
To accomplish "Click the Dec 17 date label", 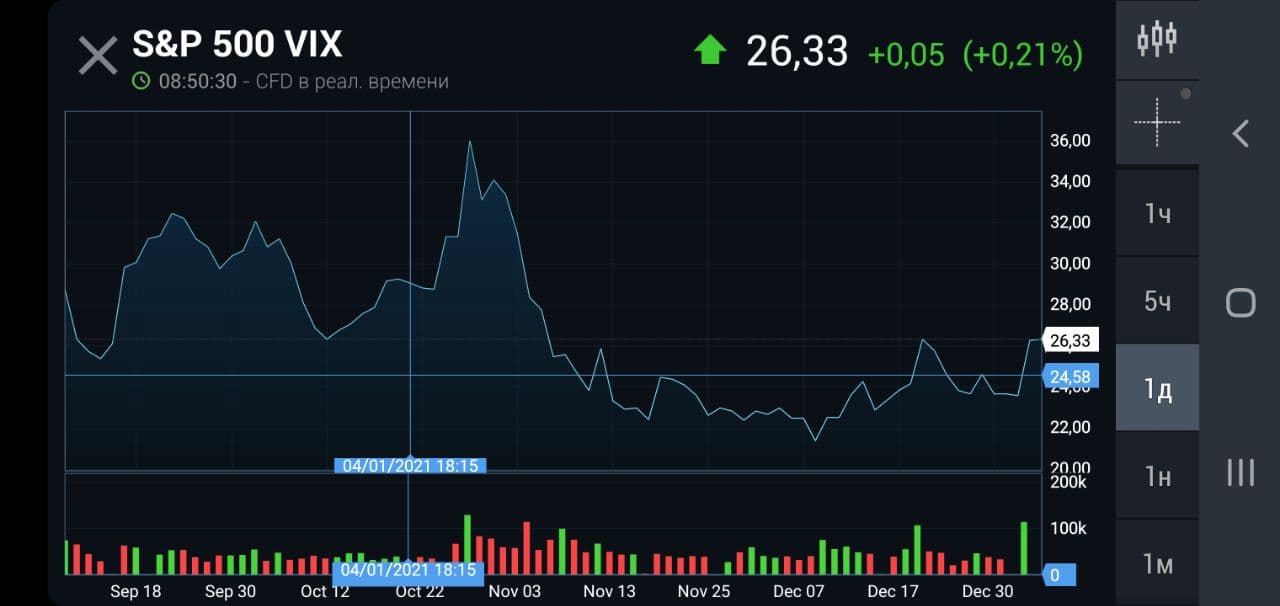I will click(893, 591).
